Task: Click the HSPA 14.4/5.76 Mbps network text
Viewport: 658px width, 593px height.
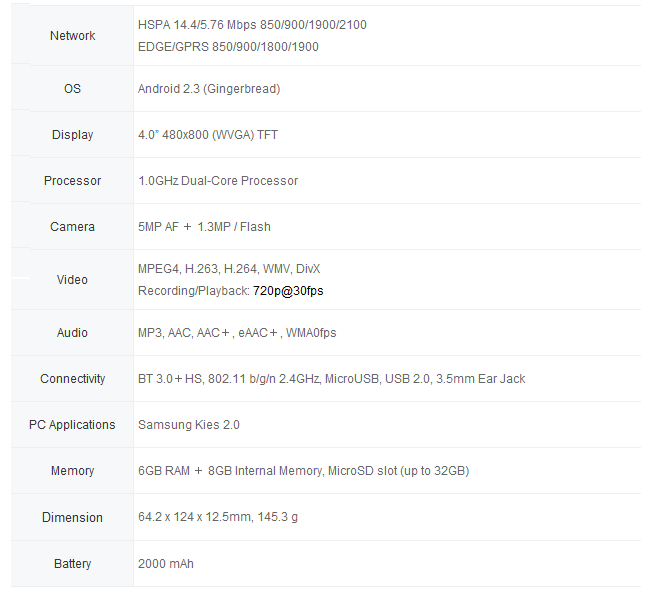Action: pos(252,25)
